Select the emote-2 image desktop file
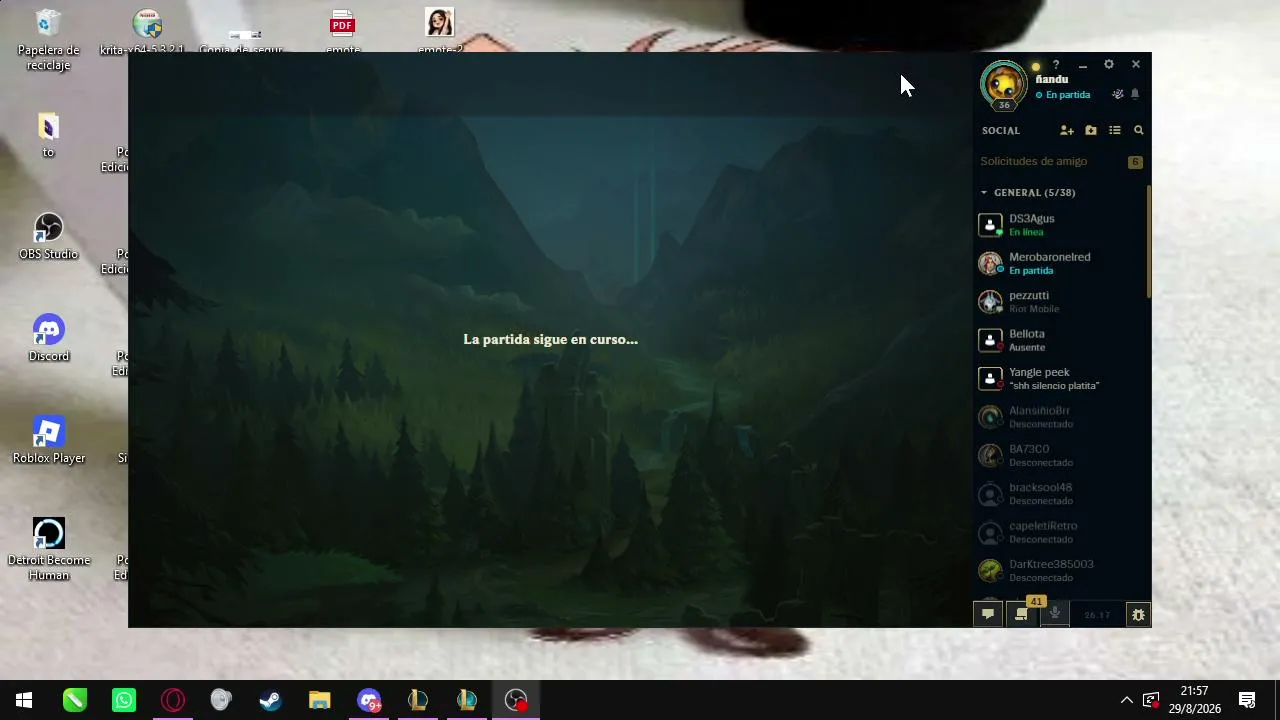 tap(440, 33)
